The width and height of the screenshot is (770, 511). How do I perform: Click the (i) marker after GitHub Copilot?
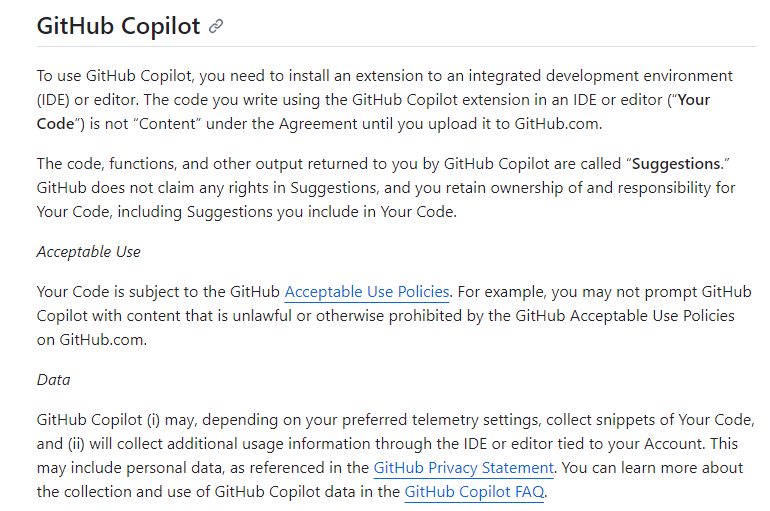pyautogui.click(x=153, y=420)
